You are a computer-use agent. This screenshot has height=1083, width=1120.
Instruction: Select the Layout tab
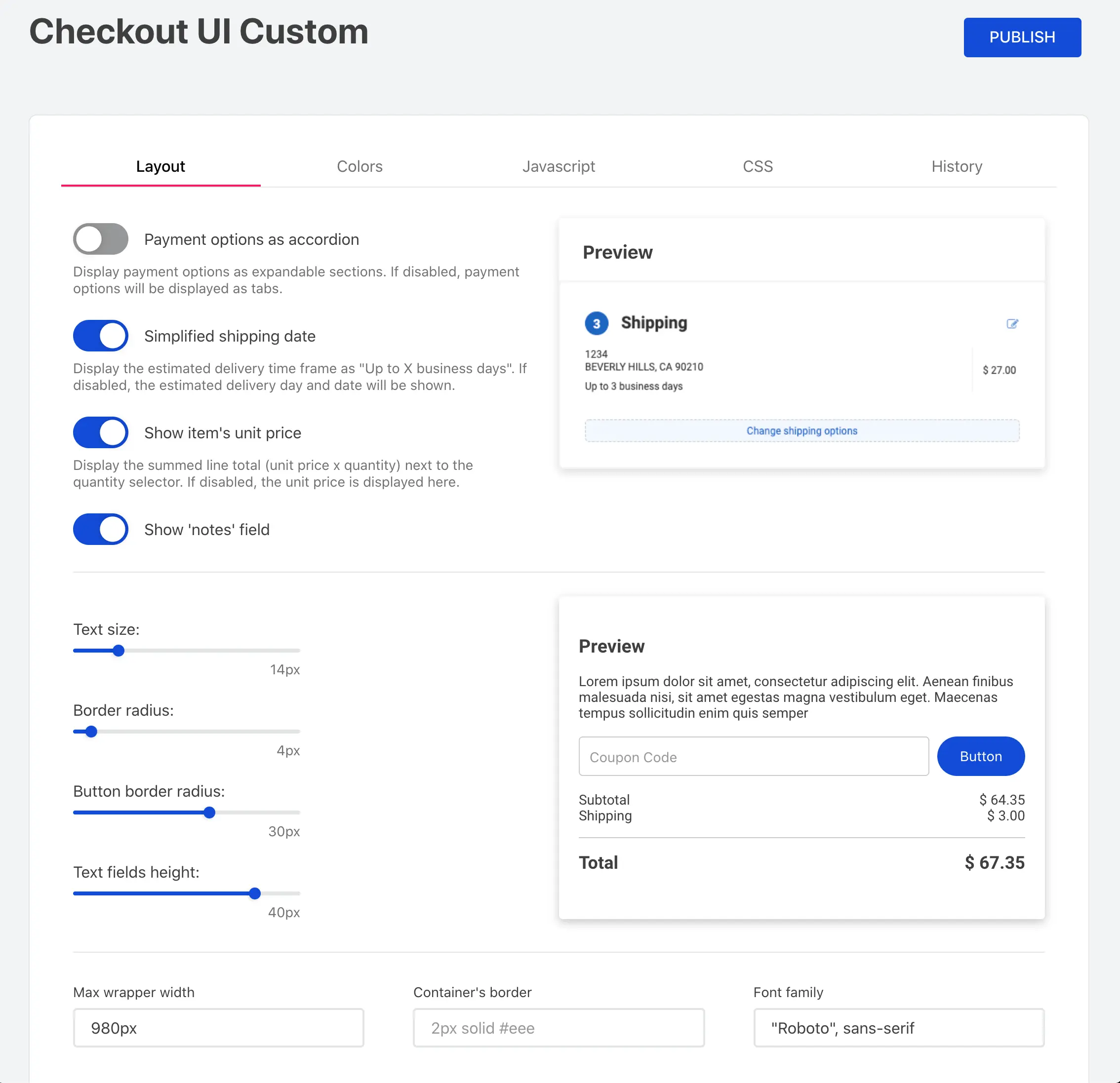pyautogui.click(x=160, y=166)
